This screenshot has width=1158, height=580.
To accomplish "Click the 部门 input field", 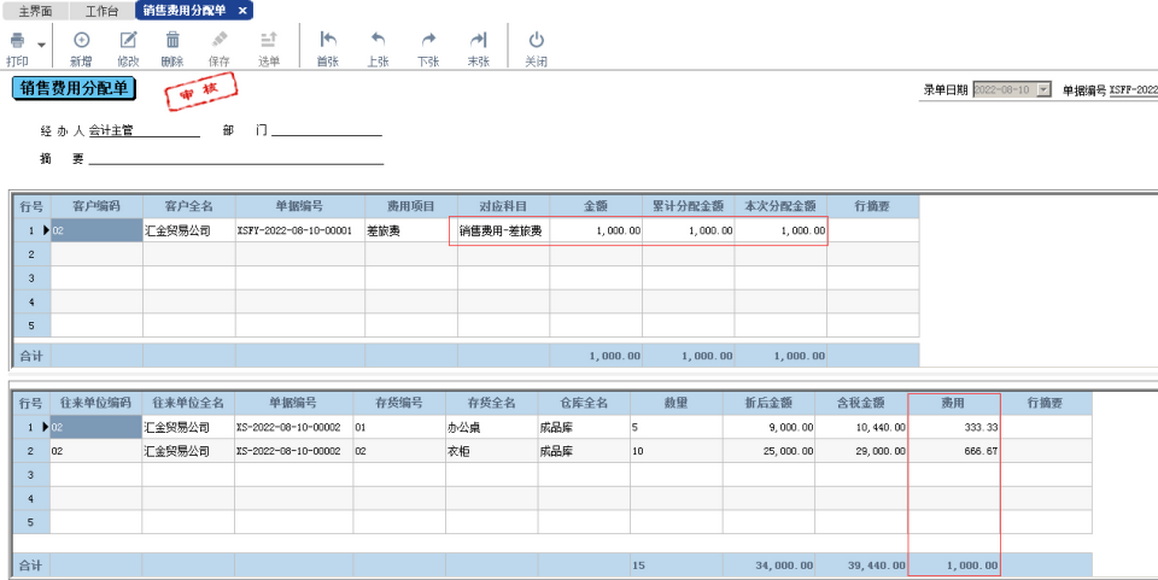I will [326, 130].
